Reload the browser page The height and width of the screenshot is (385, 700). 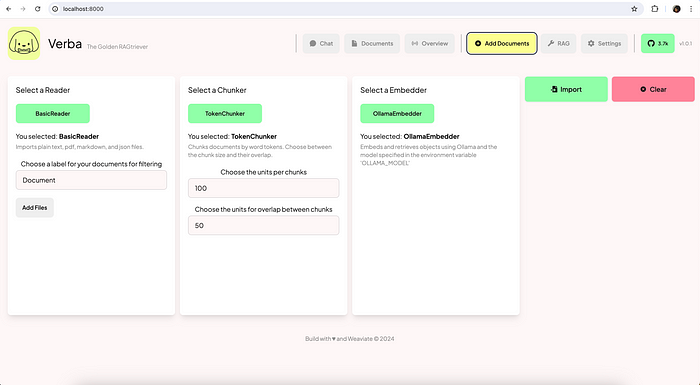coord(38,9)
